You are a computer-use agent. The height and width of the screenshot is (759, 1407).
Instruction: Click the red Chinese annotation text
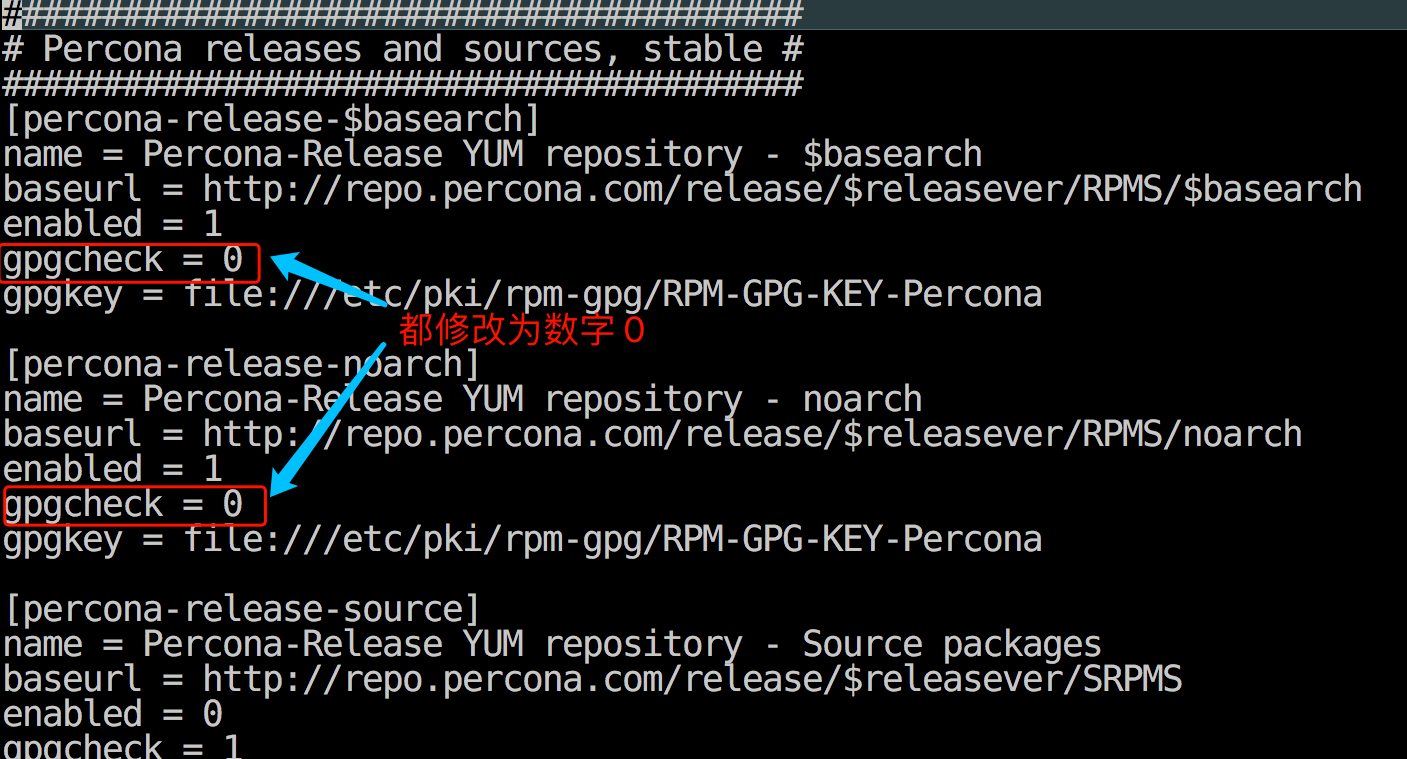(523, 330)
